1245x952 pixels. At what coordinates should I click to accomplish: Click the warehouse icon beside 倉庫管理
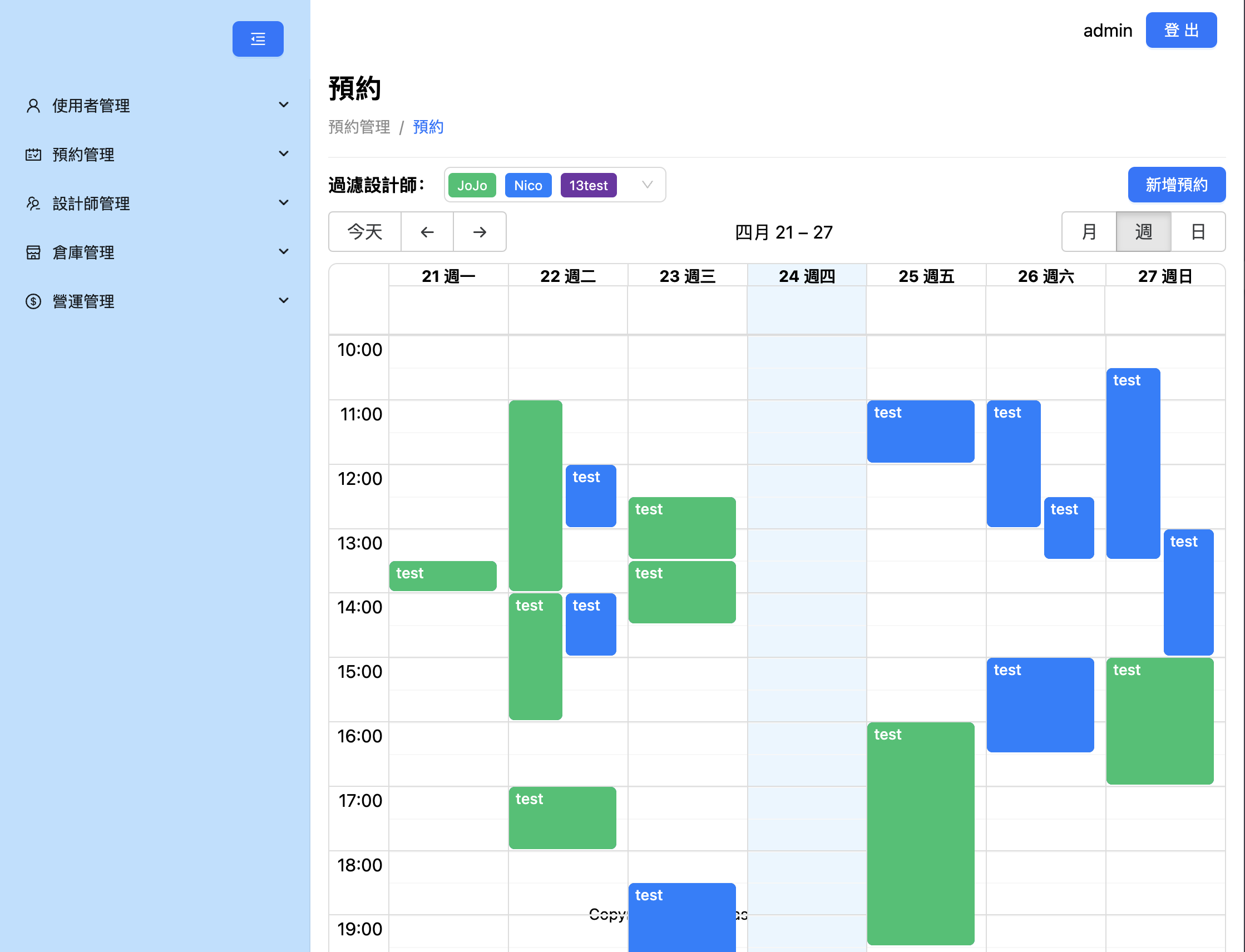tap(32, 252)
